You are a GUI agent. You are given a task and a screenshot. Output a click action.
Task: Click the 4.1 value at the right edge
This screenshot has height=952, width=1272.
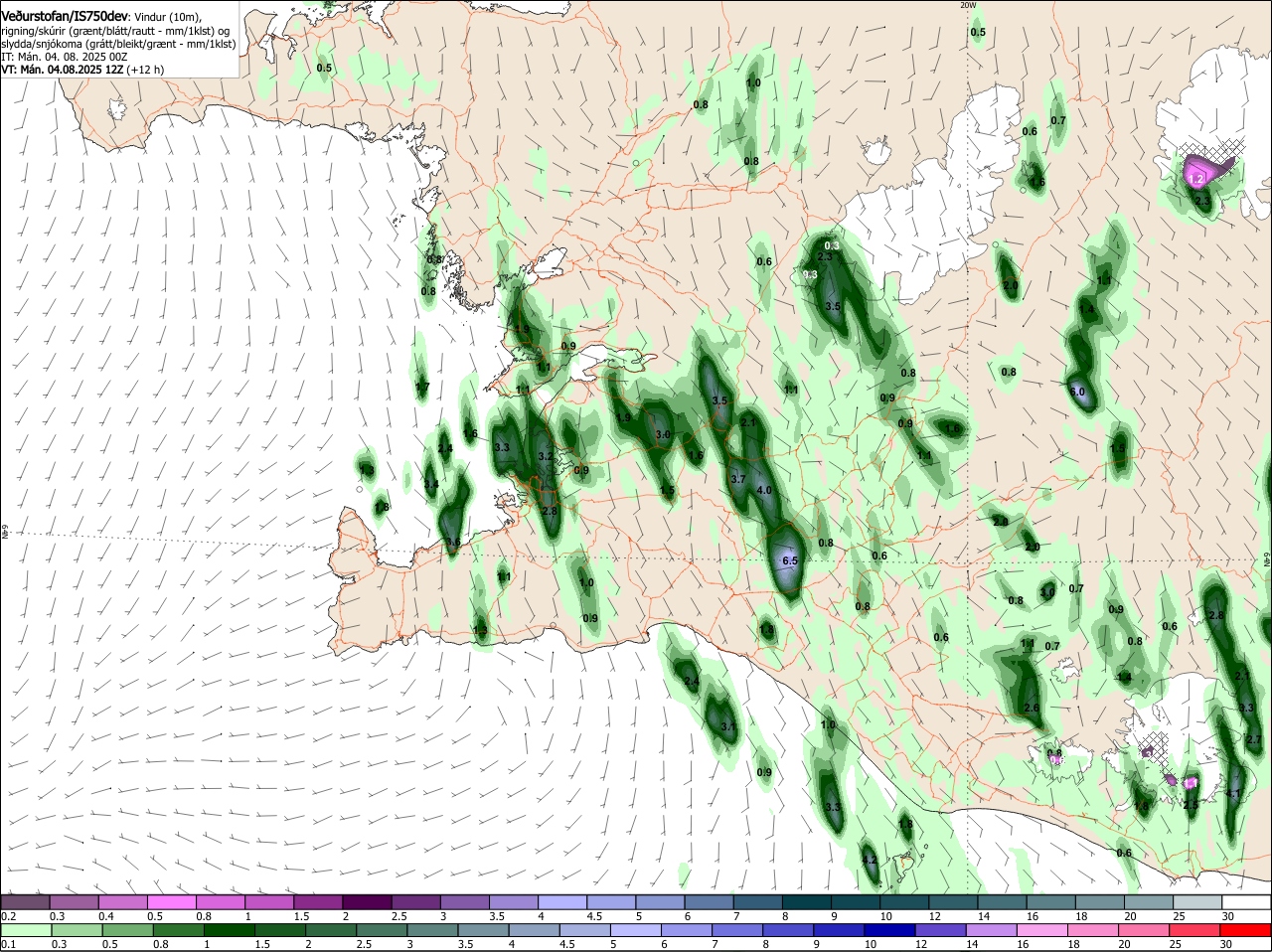pyautogui.click(x=1233, y=794)
